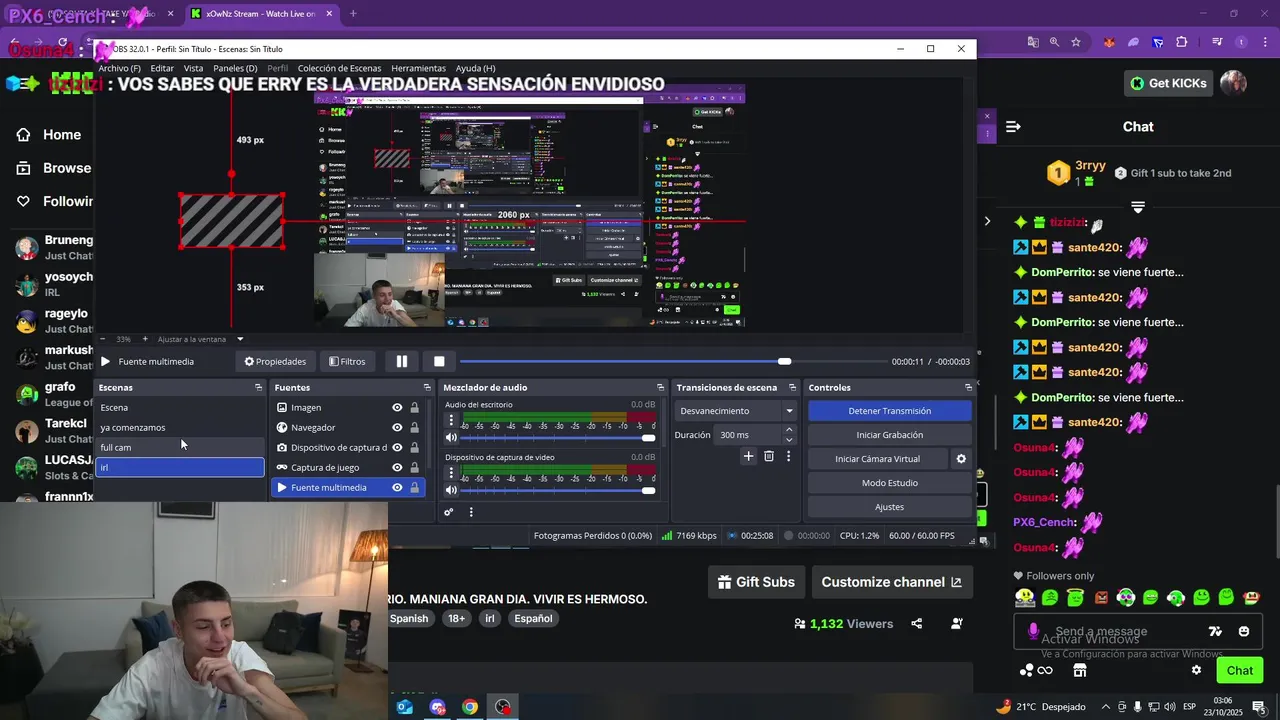The height and width of the screenshot is (720, 1280).
Task: Open Kick chat settings gear
Action: click(x=1196, y=670)
